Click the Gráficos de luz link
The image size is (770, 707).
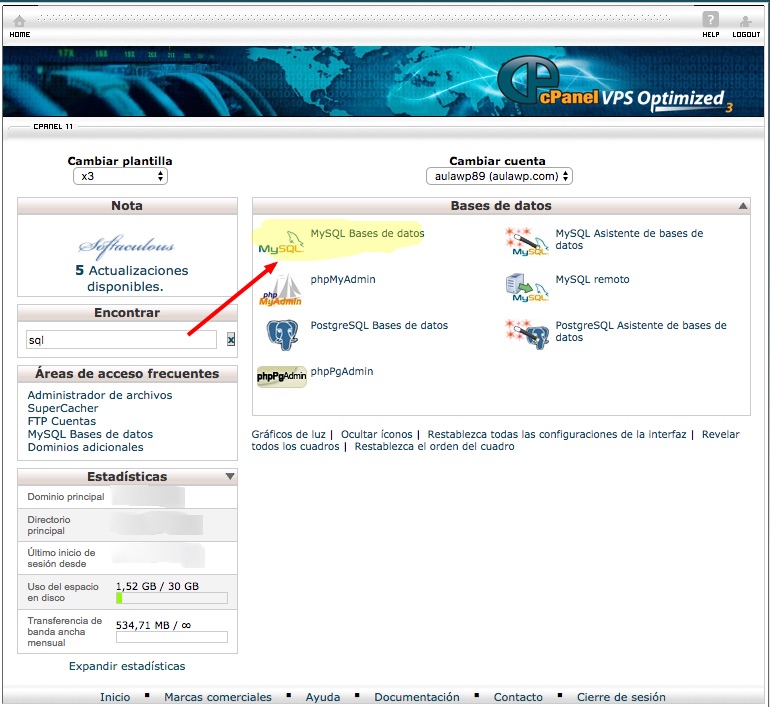288,435
